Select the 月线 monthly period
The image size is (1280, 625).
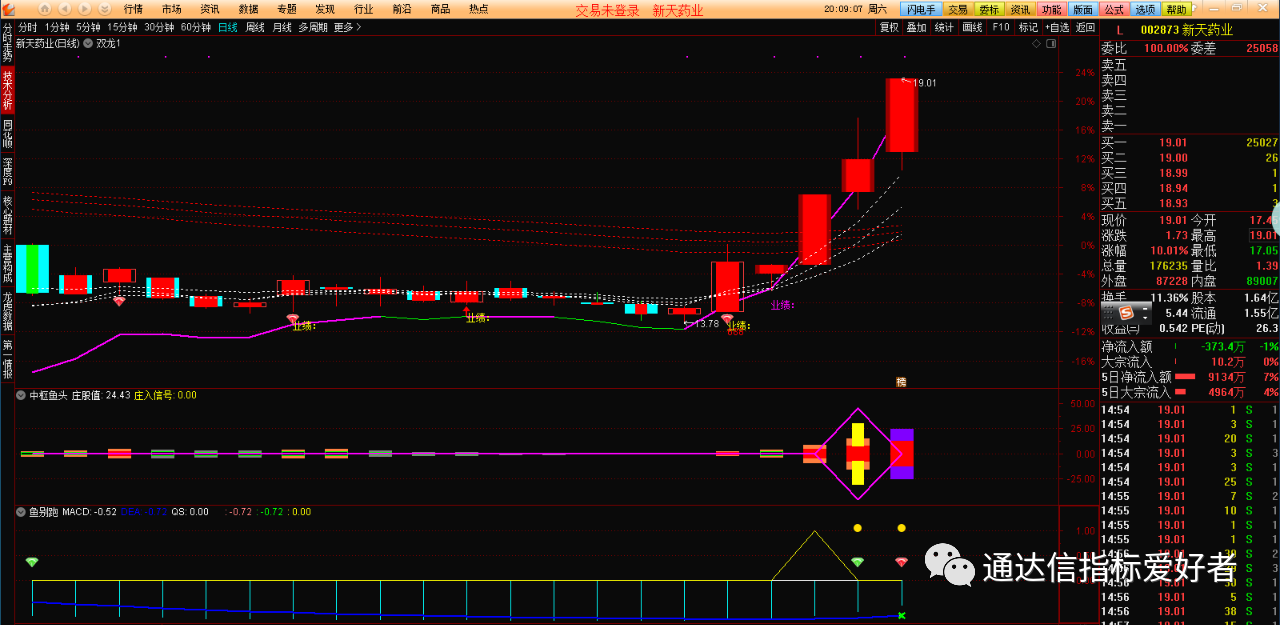(x=282, y=27)
